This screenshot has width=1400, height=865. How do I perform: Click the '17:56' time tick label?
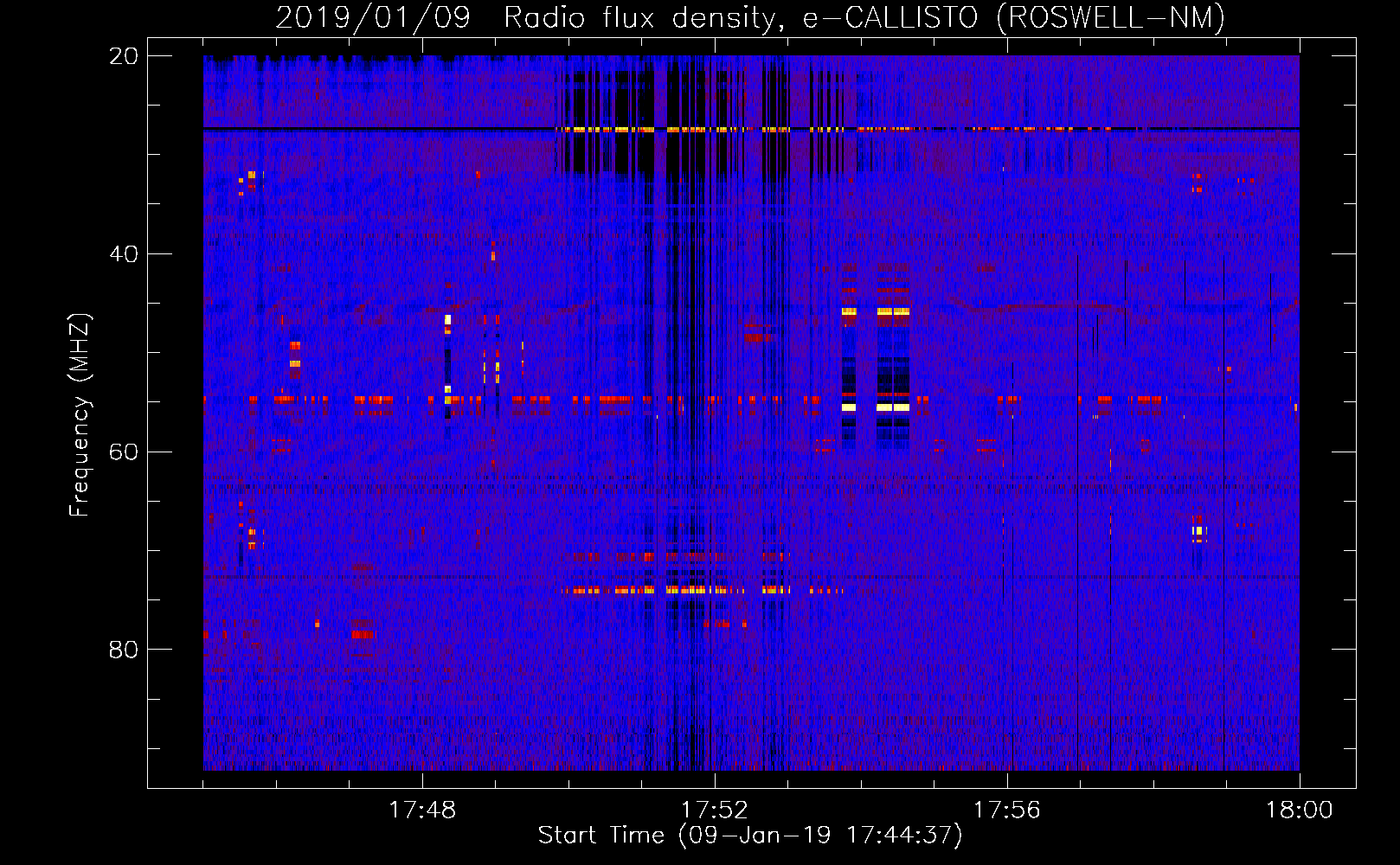pyautogui.click(x=1007, y=811)
